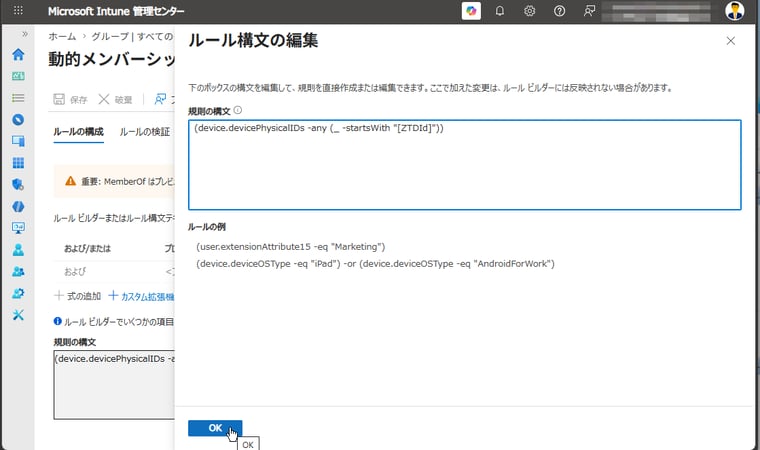
Task: Click inside the rule syntax text box
Action: point(464,165)
